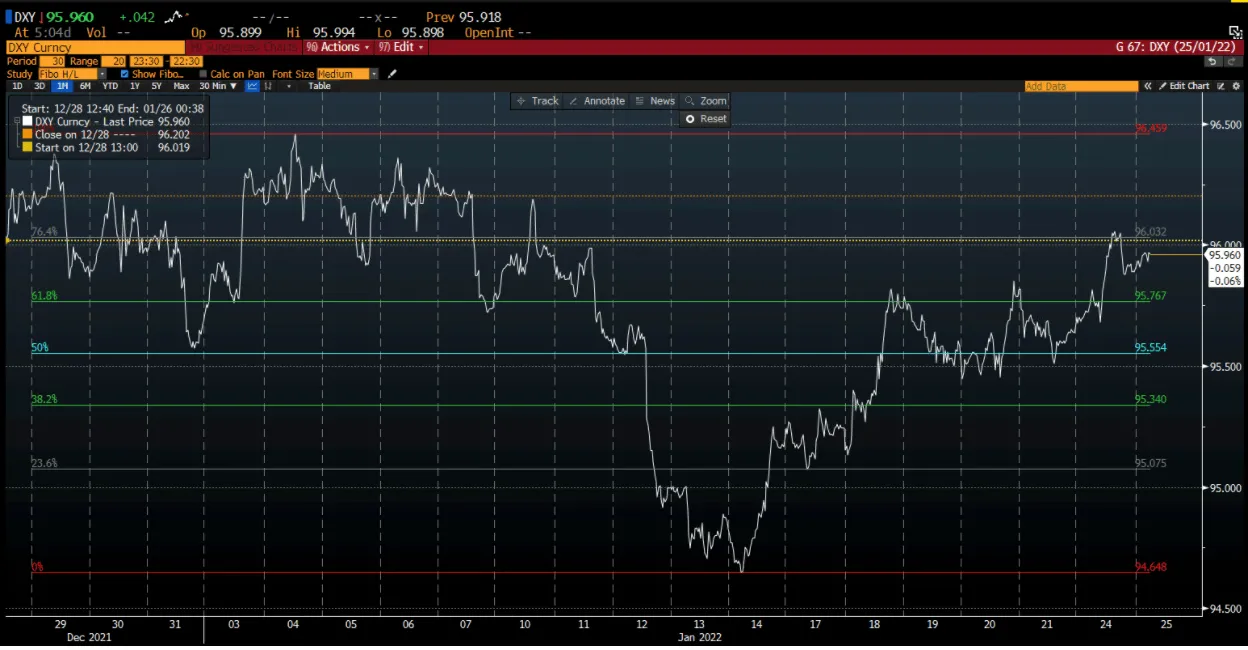Open the Table view
The image size is (1248, 650).
[318, 85]
